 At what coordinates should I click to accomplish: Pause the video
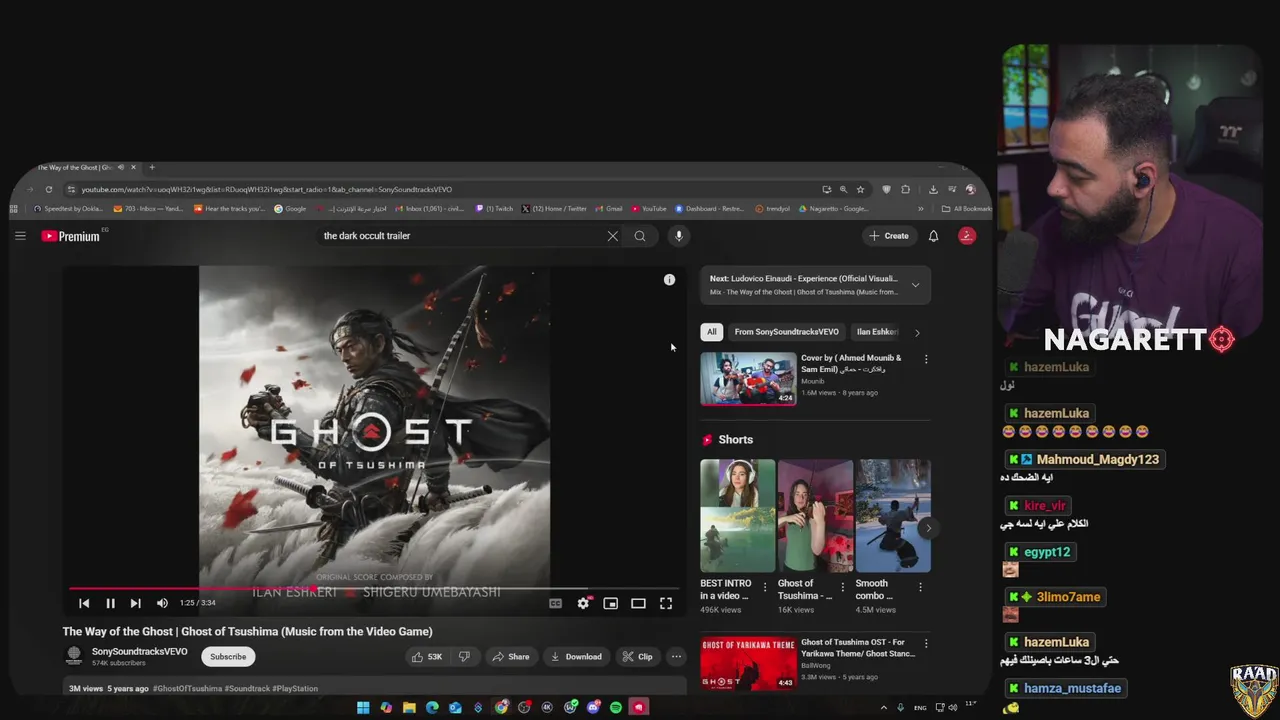pos(110,603)
